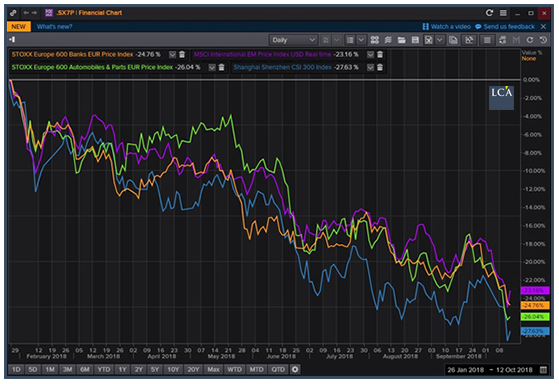
Task: Refresh using the title bar reload icon
Action: [489, 13]
